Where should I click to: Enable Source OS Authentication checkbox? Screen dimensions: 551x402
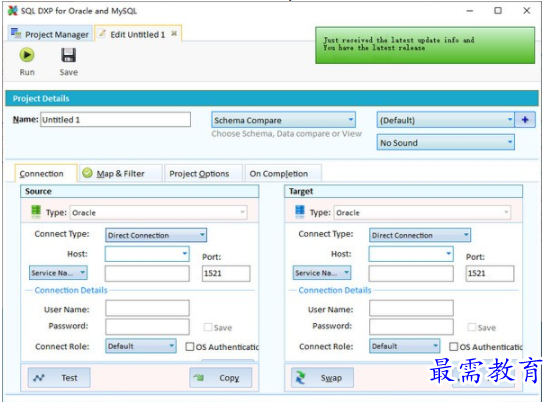click(190, 347)
